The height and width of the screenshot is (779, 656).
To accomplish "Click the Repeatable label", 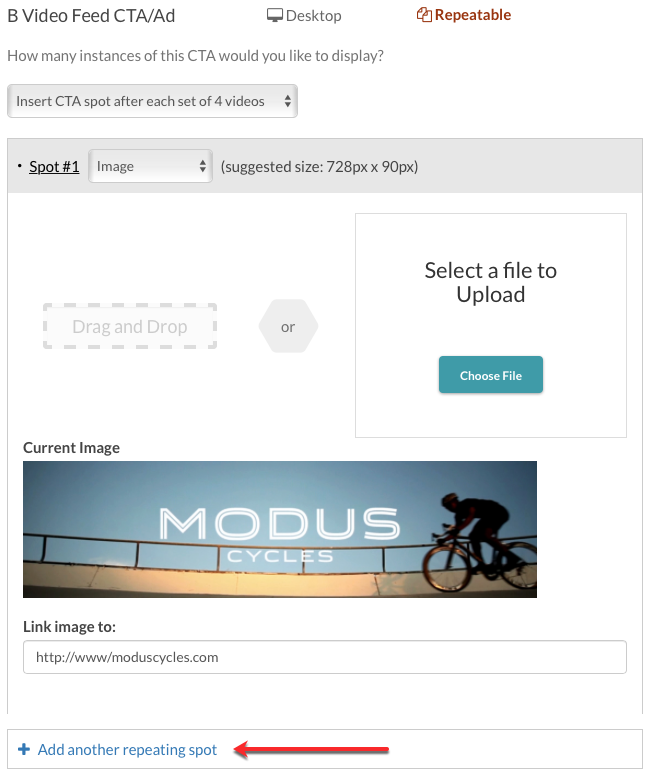I will (x=473, y=15).
